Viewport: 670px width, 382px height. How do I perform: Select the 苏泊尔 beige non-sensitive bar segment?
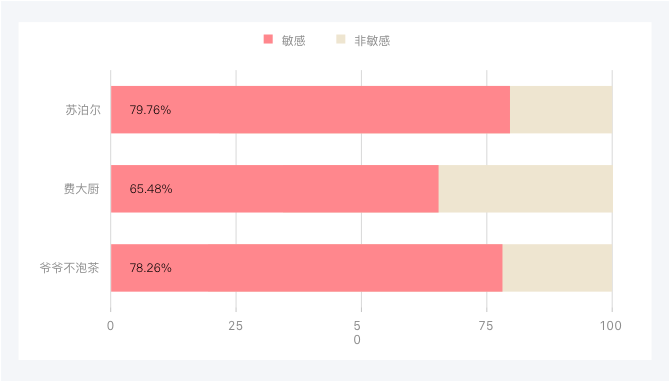coord(561,110)
